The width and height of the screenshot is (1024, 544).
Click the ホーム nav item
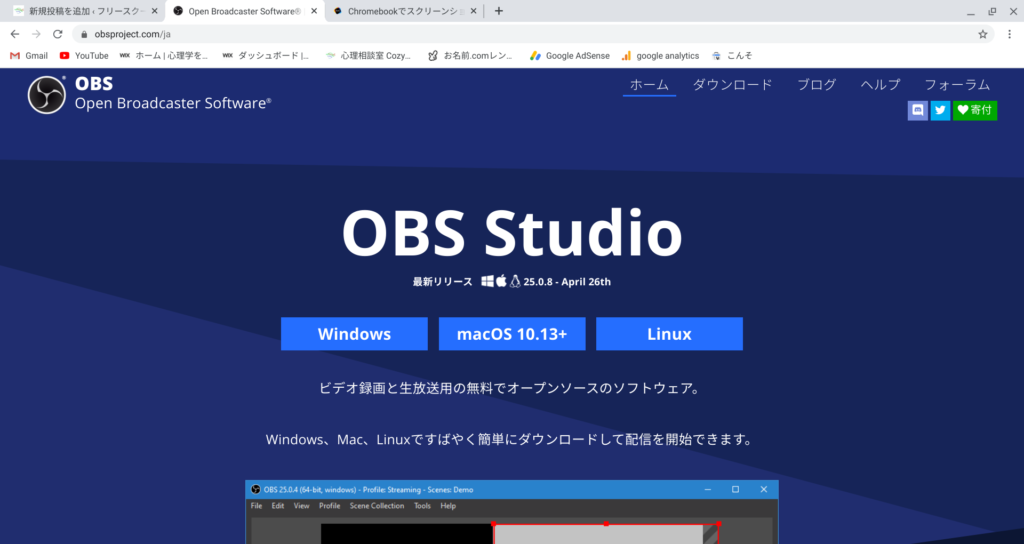tap(649, 85)
